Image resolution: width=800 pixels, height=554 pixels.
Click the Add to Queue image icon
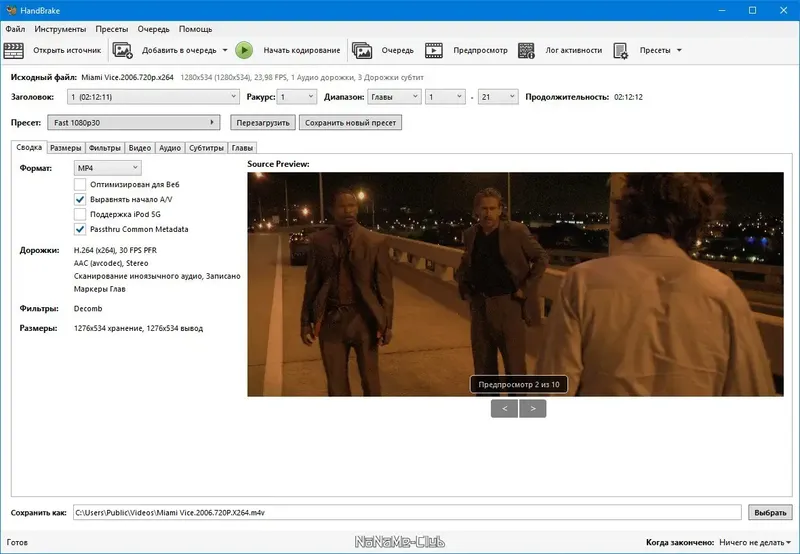[x=123, y=50]
